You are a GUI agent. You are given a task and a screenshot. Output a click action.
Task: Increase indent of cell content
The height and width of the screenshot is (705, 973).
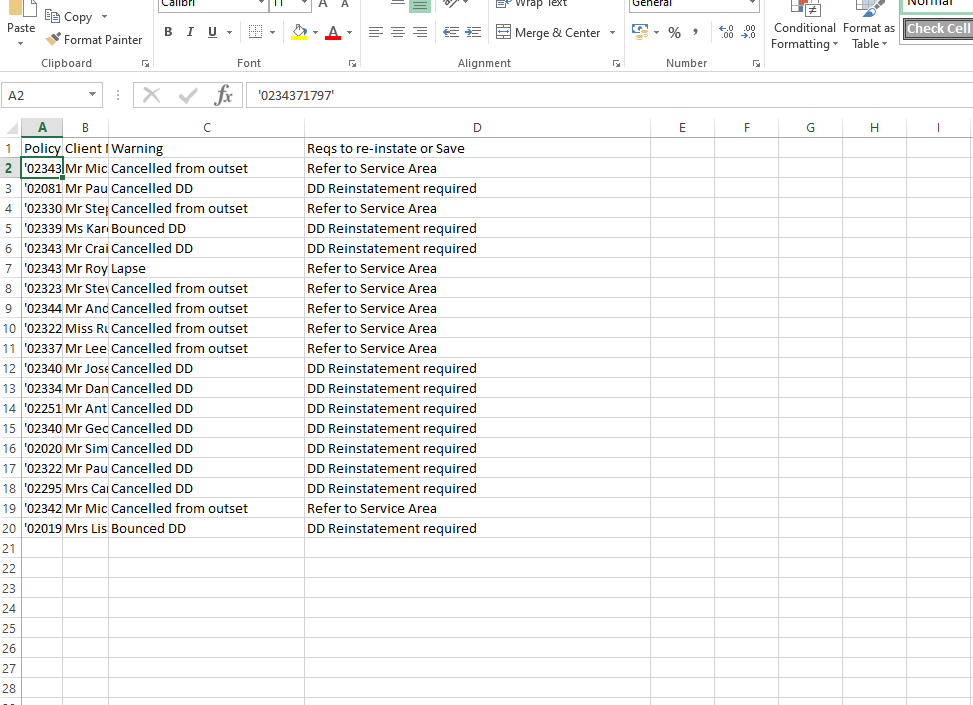coord(472,32)
